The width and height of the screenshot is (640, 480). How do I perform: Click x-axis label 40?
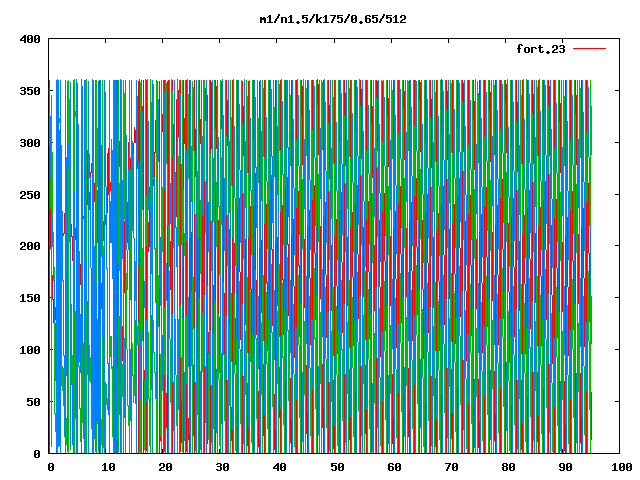[280, 467]
